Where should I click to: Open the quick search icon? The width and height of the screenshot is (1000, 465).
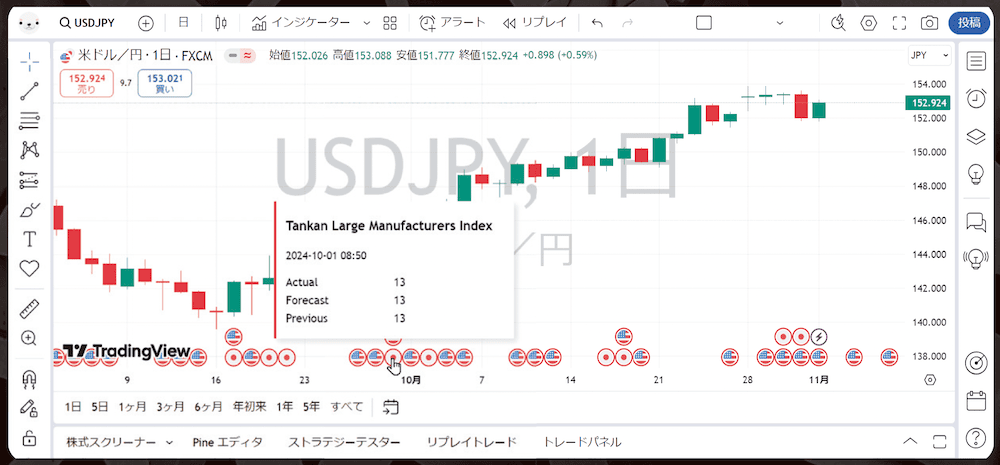[839, 24]
